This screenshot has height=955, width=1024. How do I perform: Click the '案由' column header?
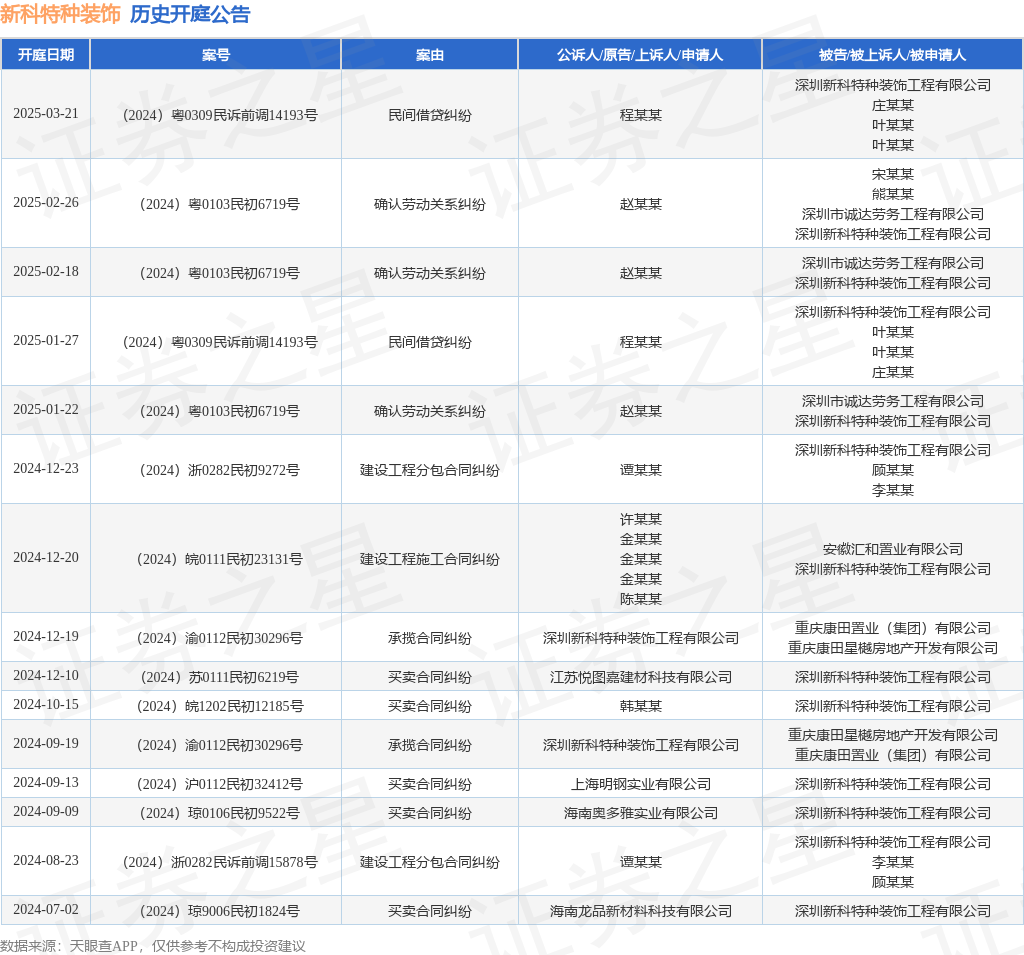pyautogui.click(x=430, y=55)
